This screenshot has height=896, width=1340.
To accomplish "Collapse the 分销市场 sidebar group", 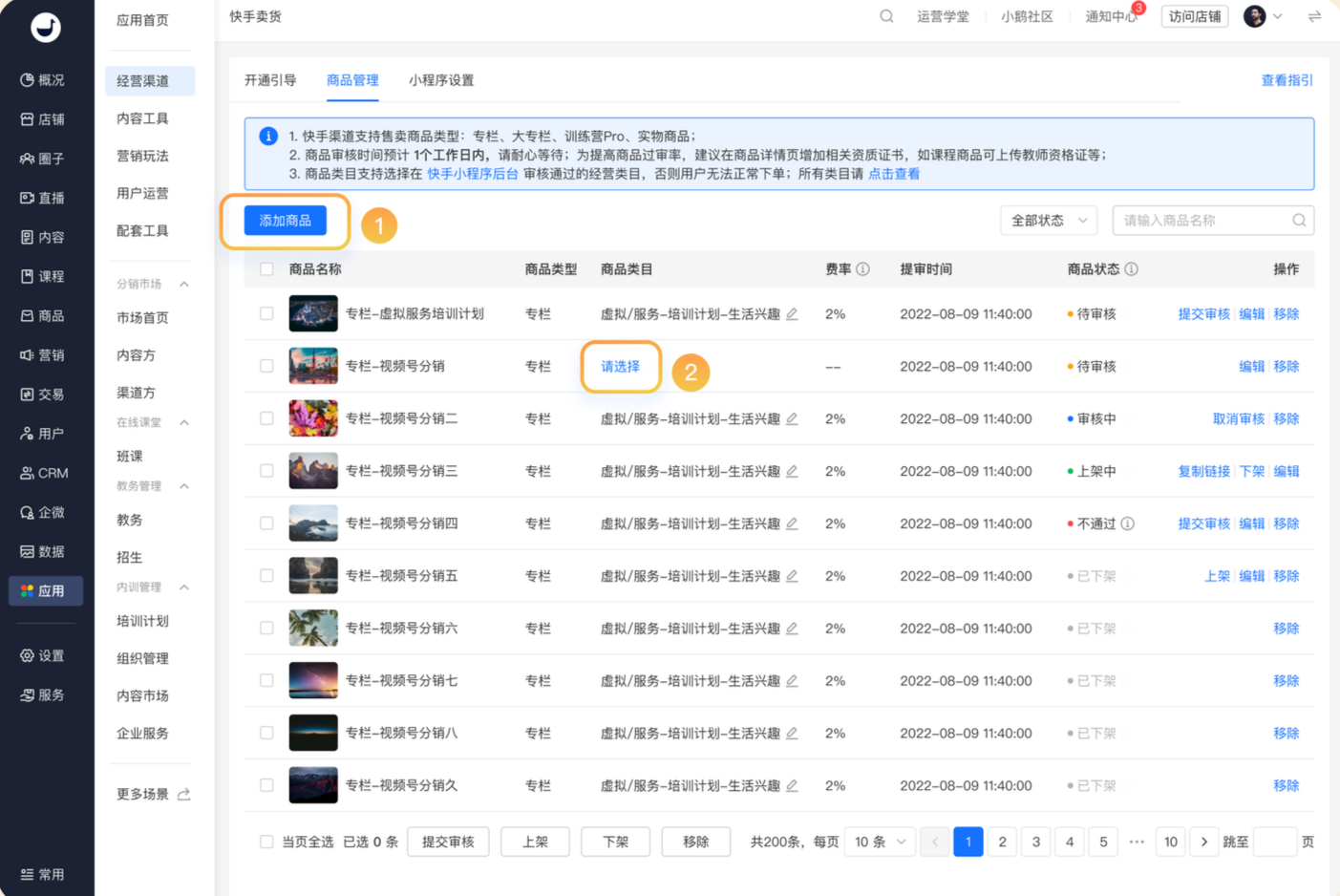I will 184,284.
